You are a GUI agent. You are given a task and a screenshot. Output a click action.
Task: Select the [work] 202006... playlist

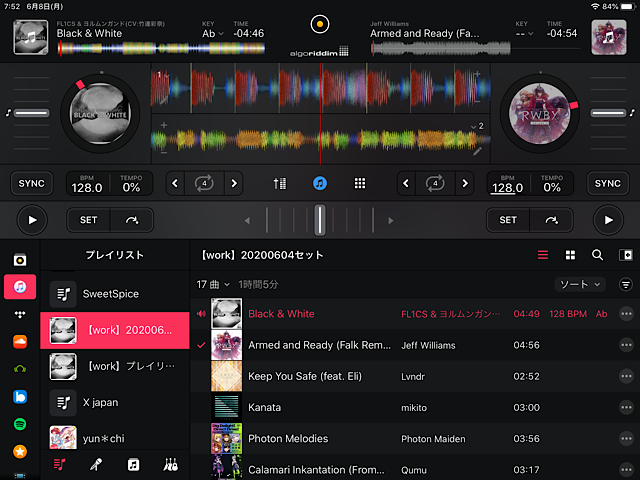[x=115, y=330]
